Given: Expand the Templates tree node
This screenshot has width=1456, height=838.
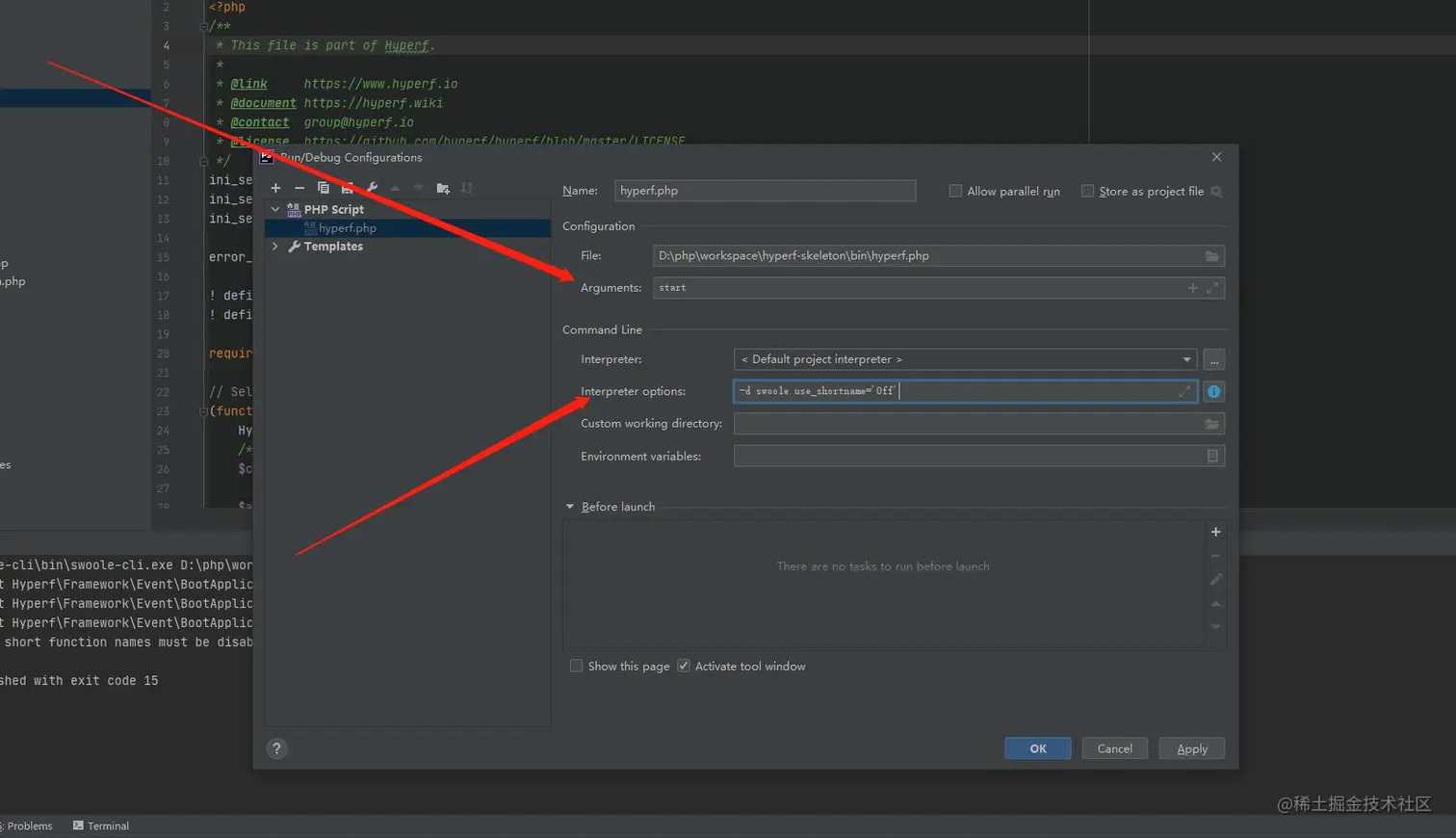Looking at the screenshot, I should pyautogui.click(x=275, y=247).
